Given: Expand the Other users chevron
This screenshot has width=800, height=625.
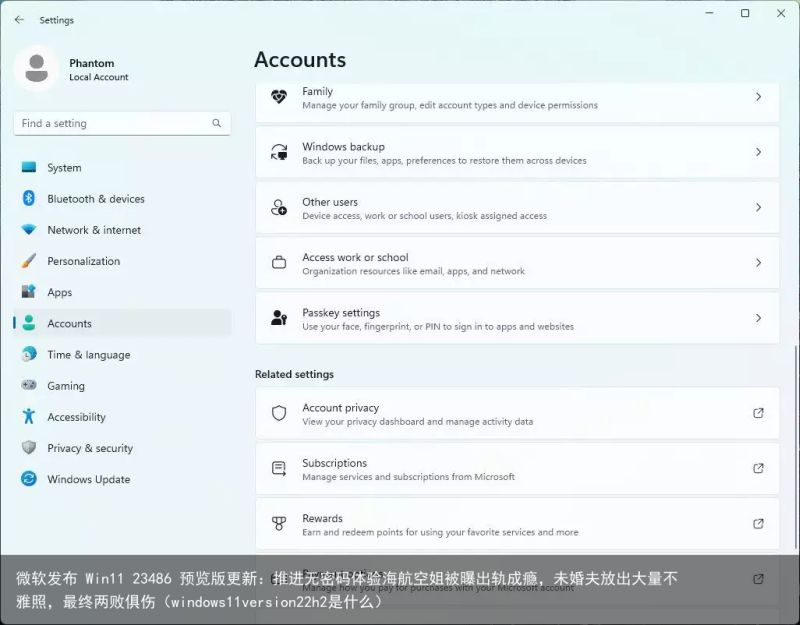Looking at the screenshot, I should click(758, 208).
